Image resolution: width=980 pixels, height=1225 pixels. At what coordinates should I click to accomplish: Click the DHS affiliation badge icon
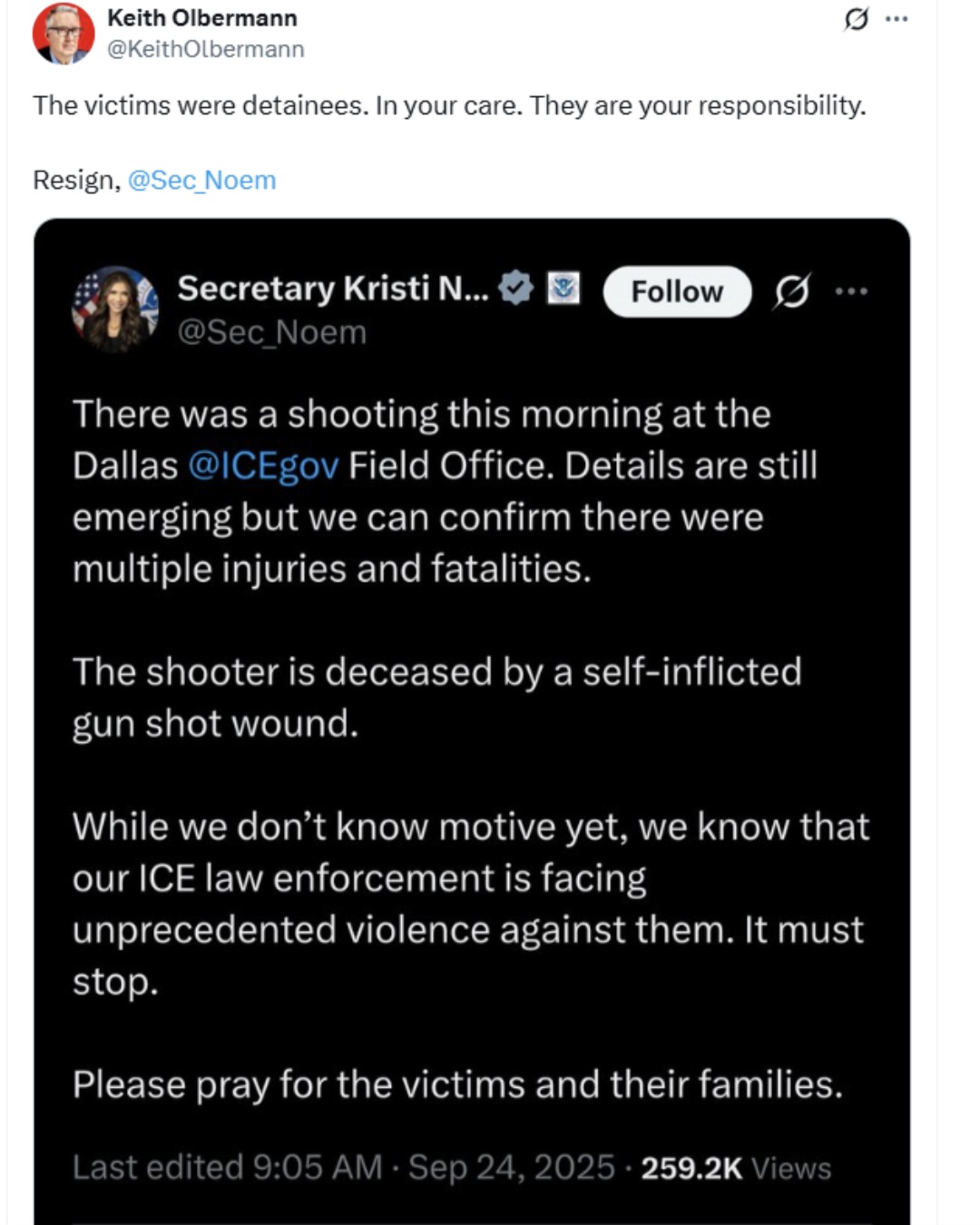click(563, 289)
